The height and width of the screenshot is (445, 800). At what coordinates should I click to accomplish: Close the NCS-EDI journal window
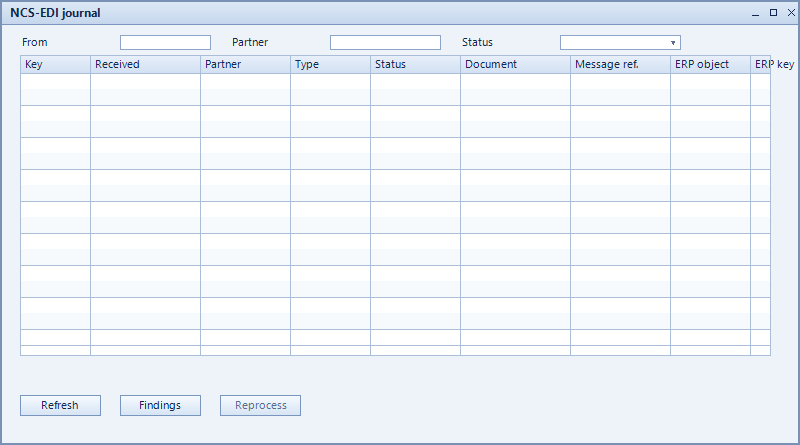point(791,13)
